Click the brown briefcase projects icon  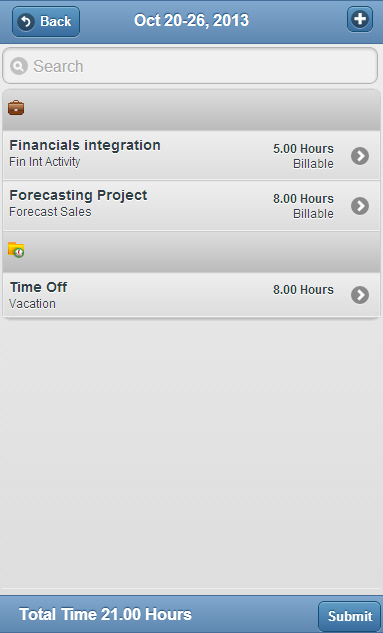[16, 108]
